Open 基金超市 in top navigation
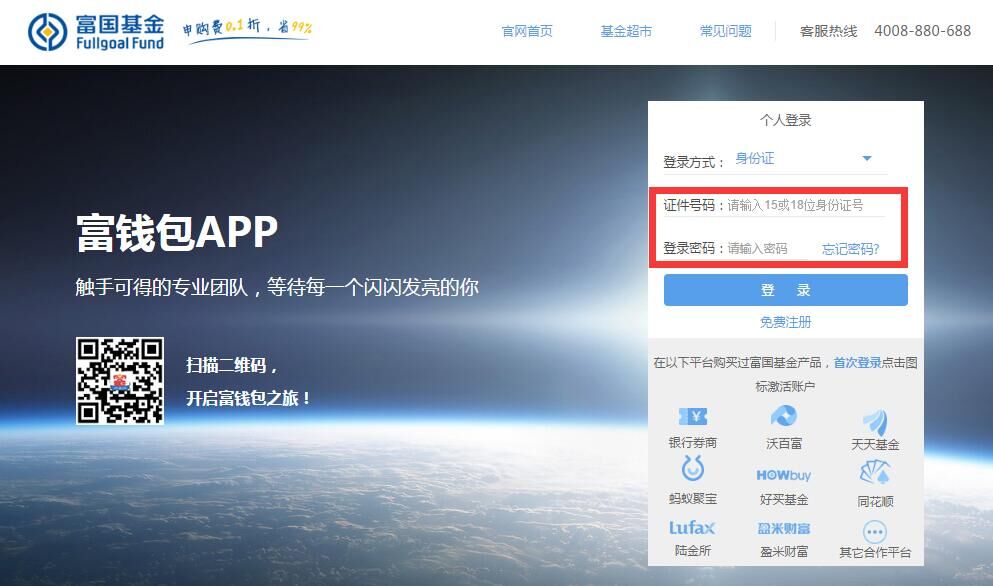The image size is (993, 586). (x=626, y=31)
